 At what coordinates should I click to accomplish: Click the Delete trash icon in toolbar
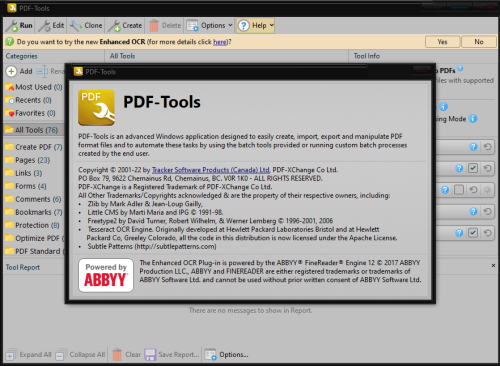pos(154,26)
